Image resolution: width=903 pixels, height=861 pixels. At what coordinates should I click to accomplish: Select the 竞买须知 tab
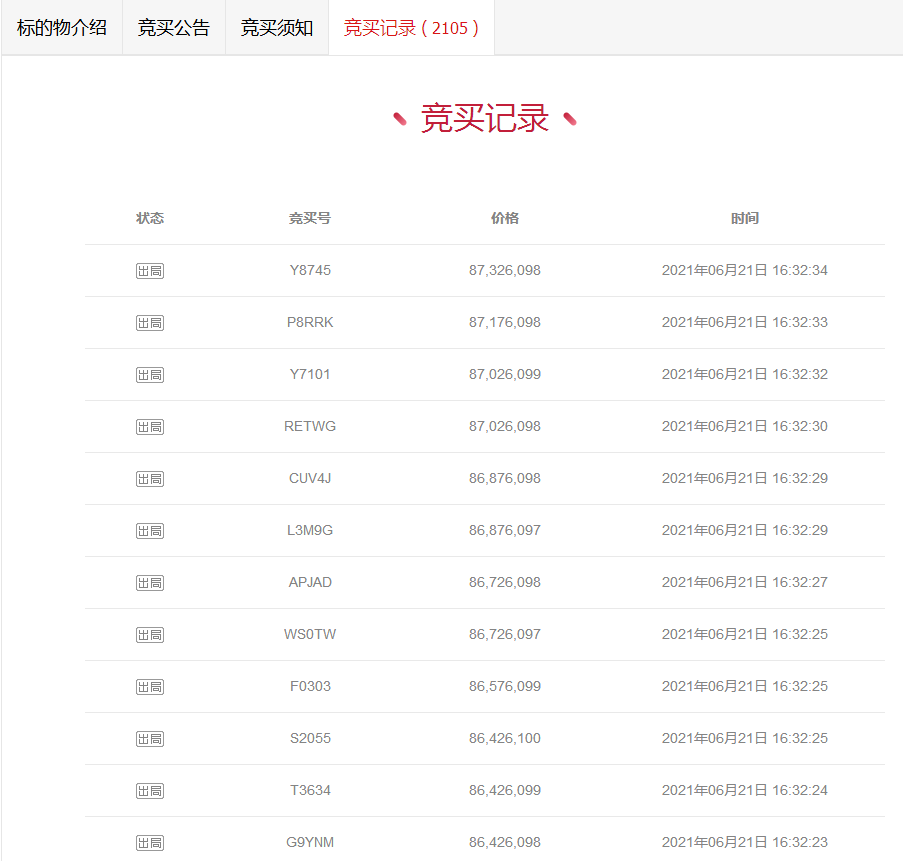277,27
